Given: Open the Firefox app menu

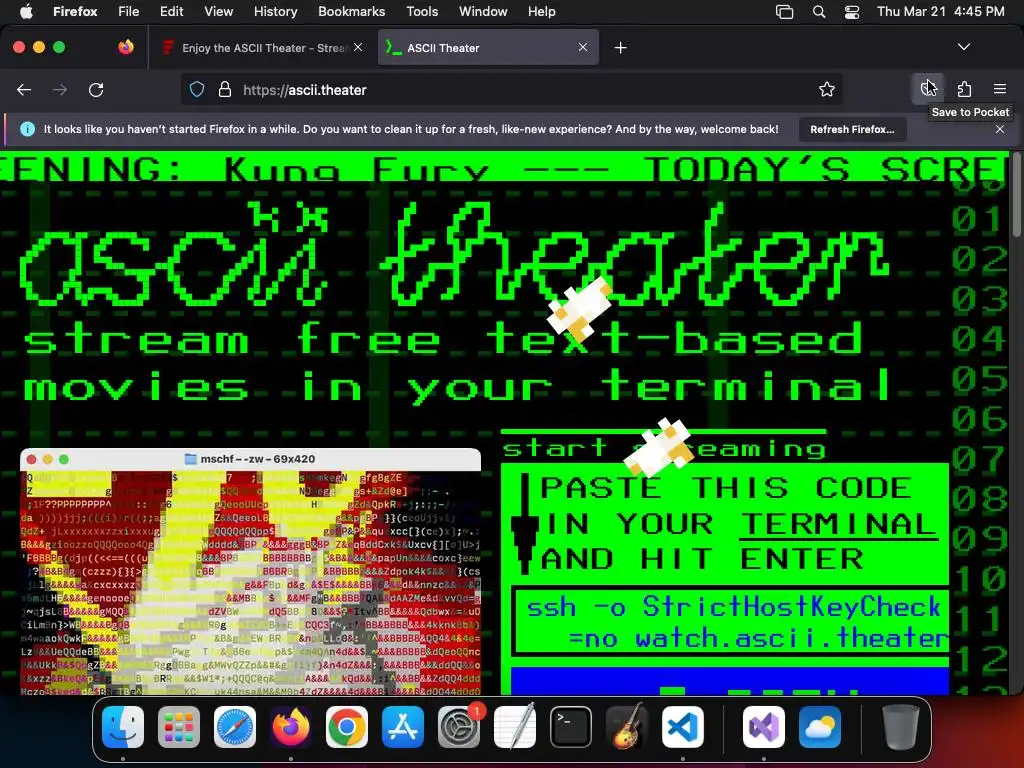Looking at the screenshot, I should [x=75, y=11].
